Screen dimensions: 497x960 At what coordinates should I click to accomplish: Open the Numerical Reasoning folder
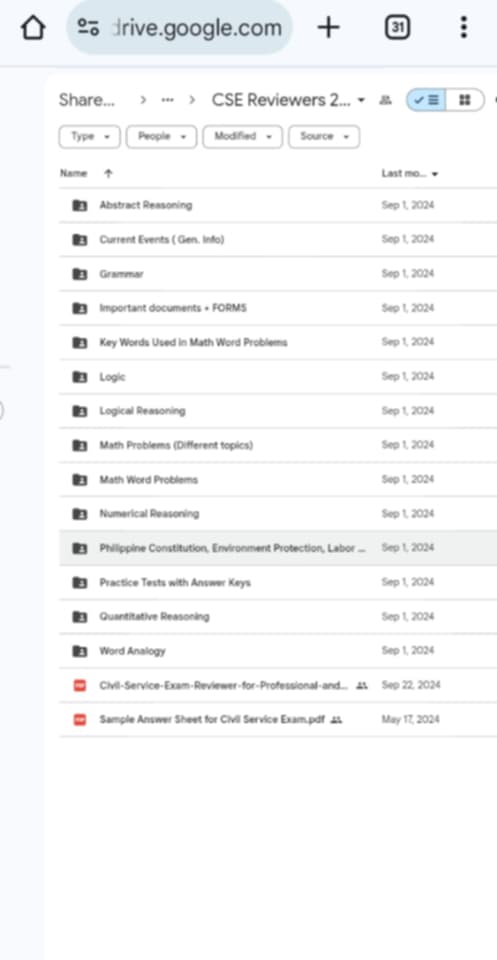pos(149,514)
